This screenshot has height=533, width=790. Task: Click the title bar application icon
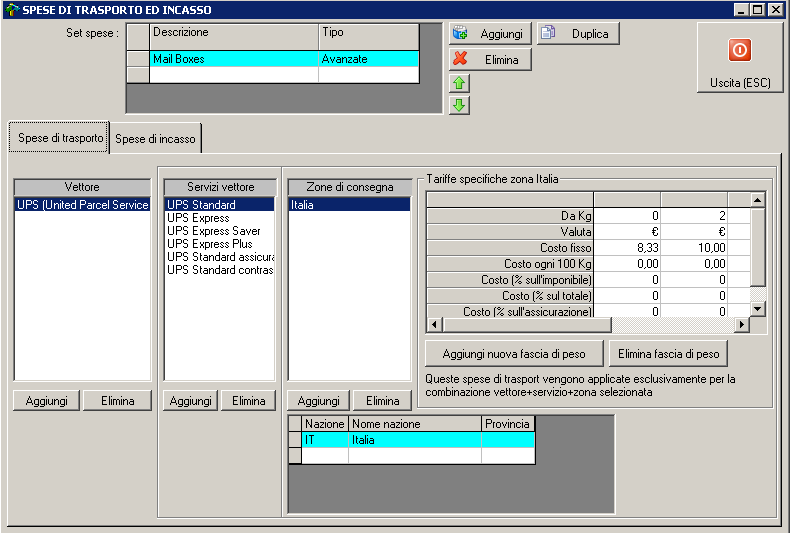12,10
